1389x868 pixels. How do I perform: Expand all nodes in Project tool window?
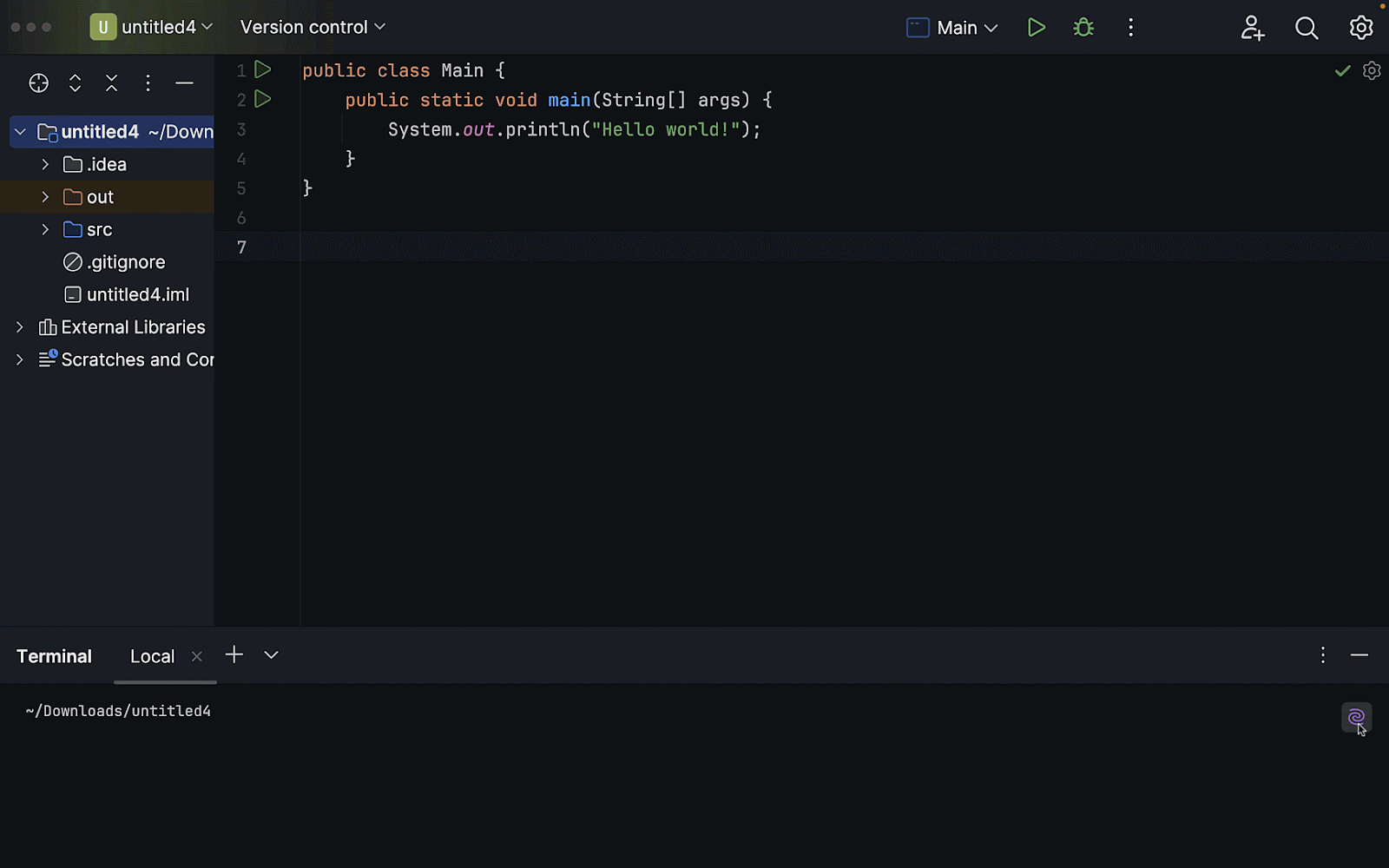(x=76, y=83)
